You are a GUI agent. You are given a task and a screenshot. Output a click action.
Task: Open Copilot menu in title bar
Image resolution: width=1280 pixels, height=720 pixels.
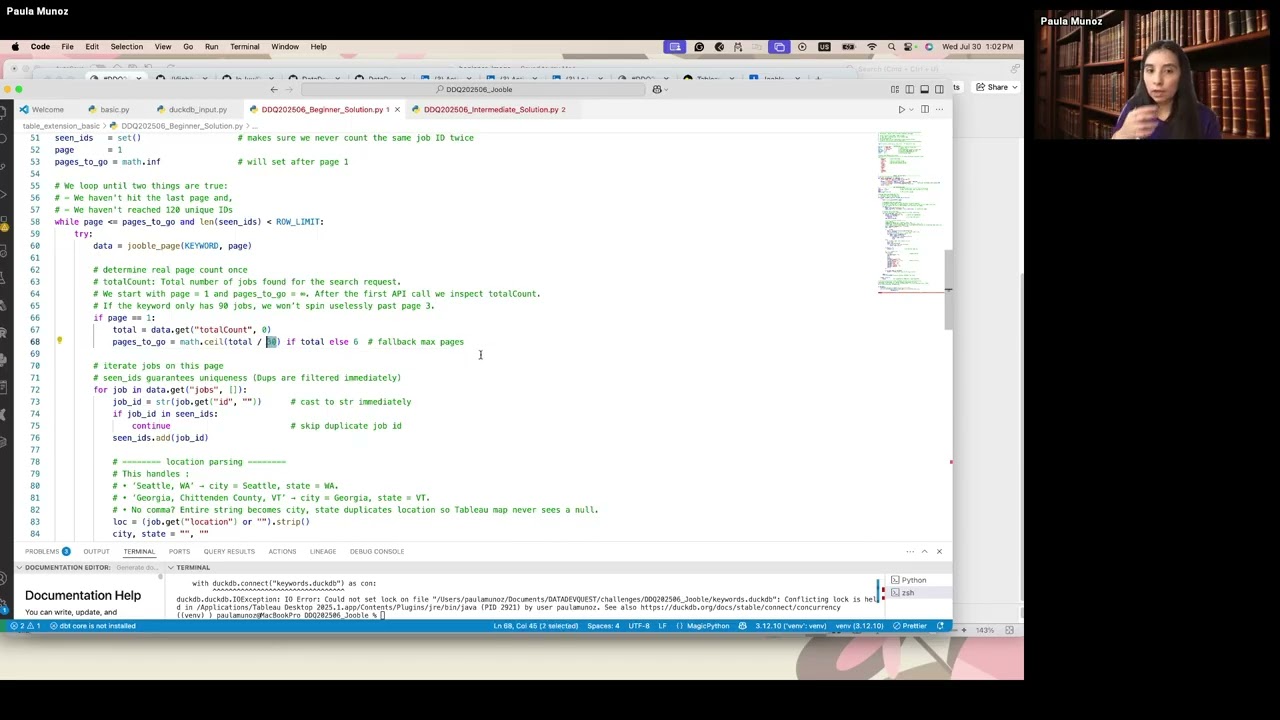[x=658, y=89]
